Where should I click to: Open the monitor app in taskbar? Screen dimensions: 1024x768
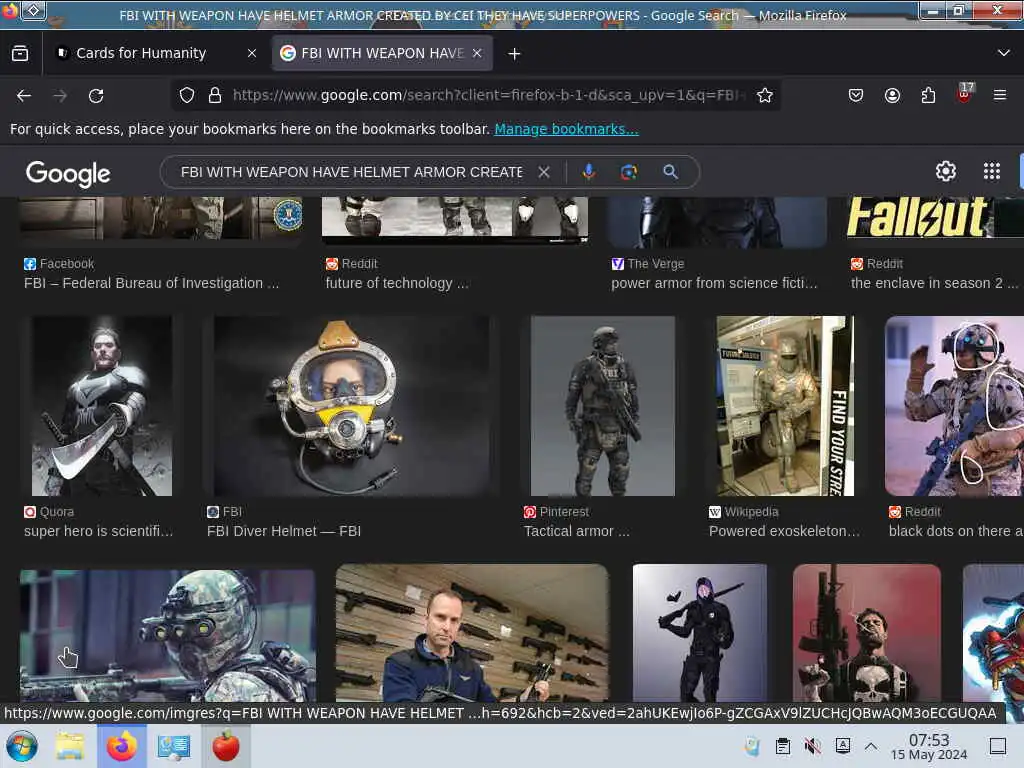click(x=174, y=746)
